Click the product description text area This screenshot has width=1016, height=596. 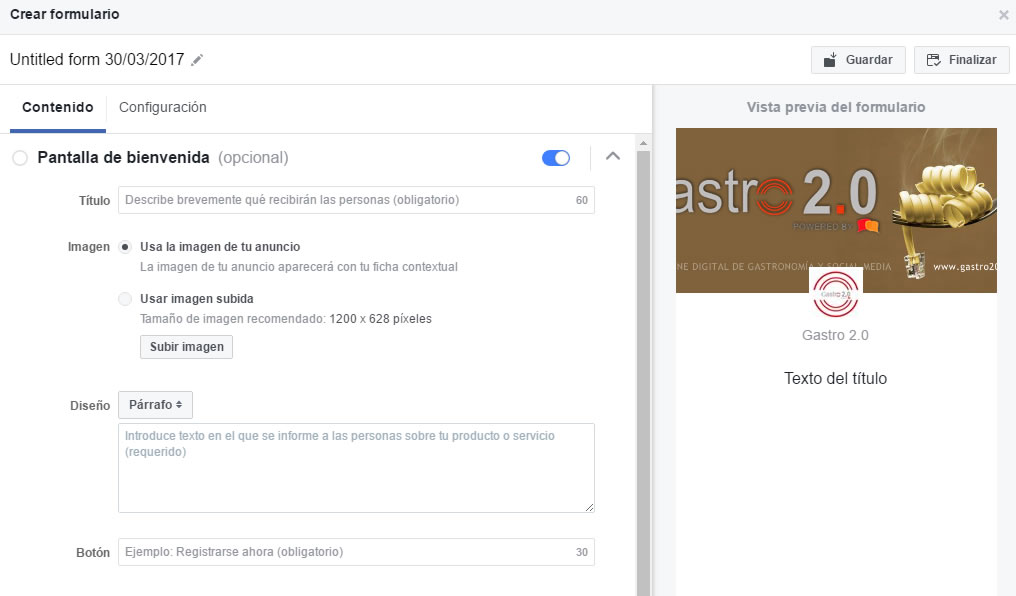356,465
